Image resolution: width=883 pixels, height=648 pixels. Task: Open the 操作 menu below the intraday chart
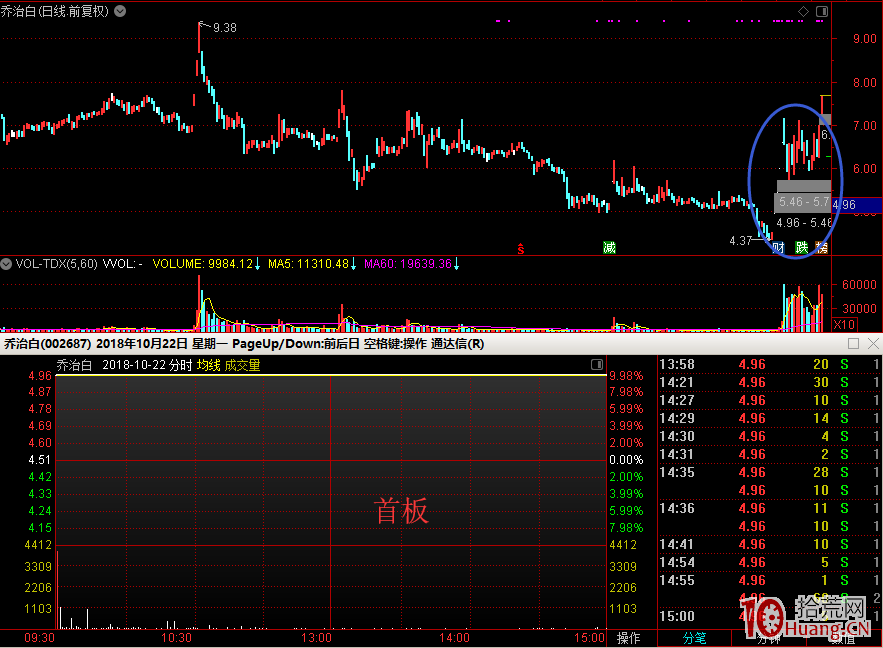point(628,638)
